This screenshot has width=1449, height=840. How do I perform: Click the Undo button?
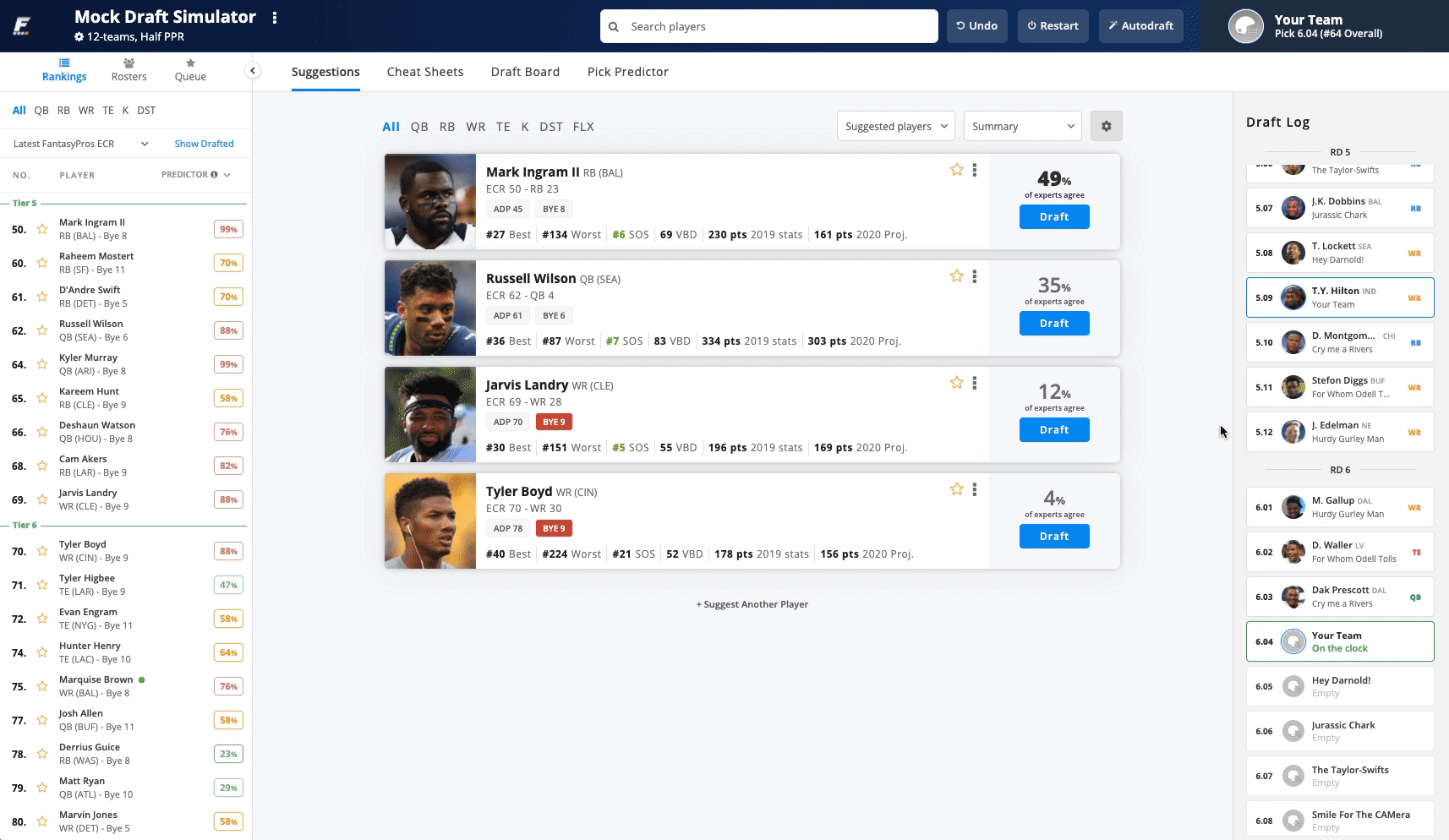(976, 26)
